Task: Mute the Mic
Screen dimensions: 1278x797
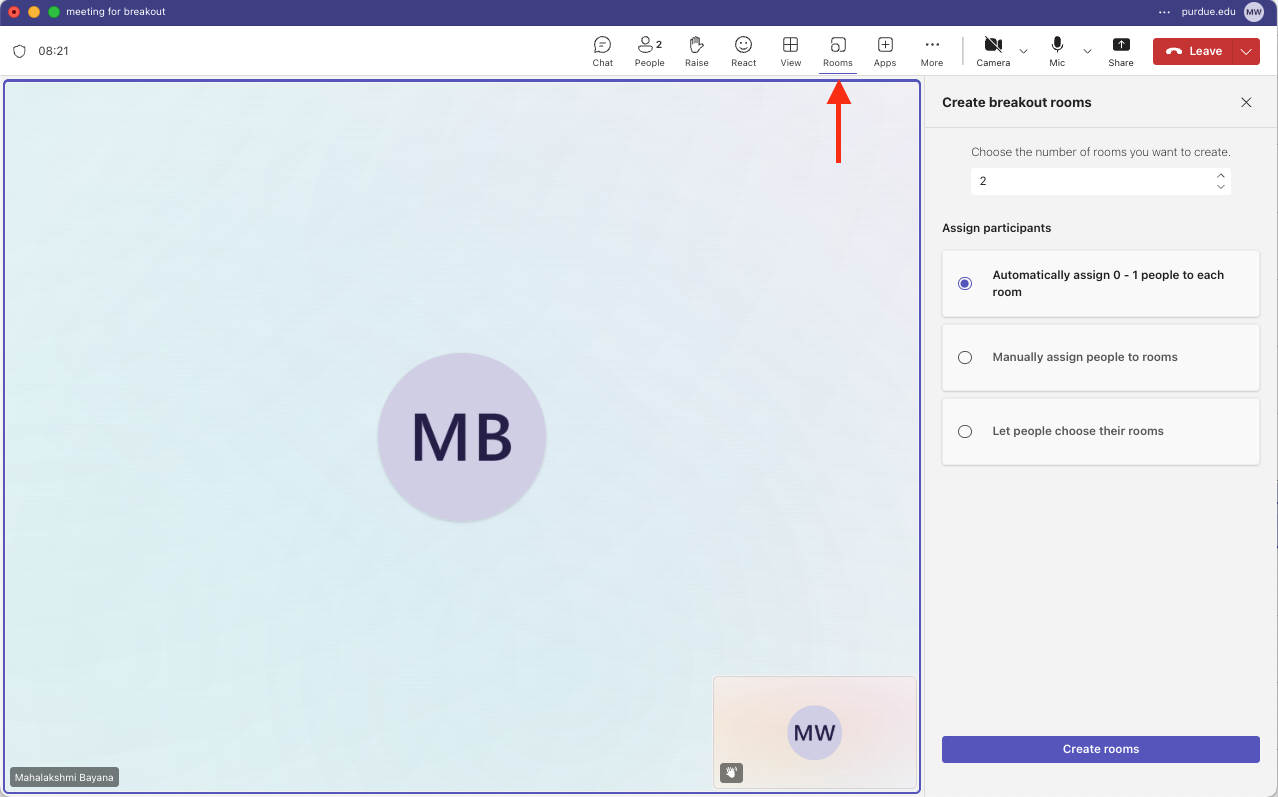Action: click(1057, 51)
